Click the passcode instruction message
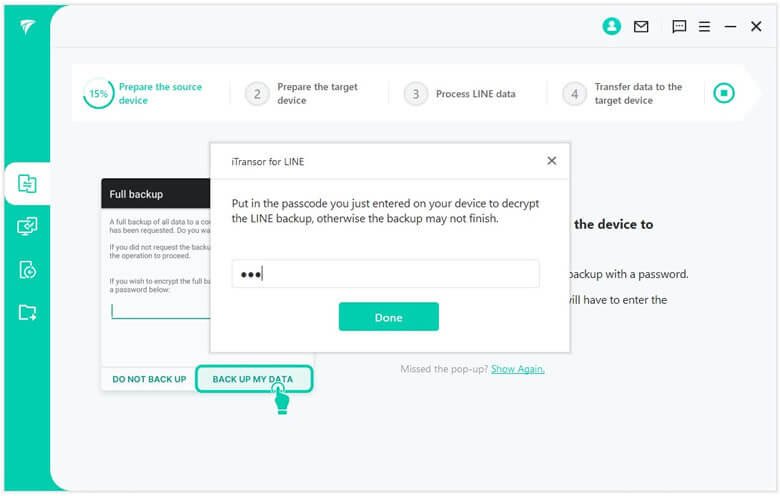780x496 pixels. [x=386, y=211]
